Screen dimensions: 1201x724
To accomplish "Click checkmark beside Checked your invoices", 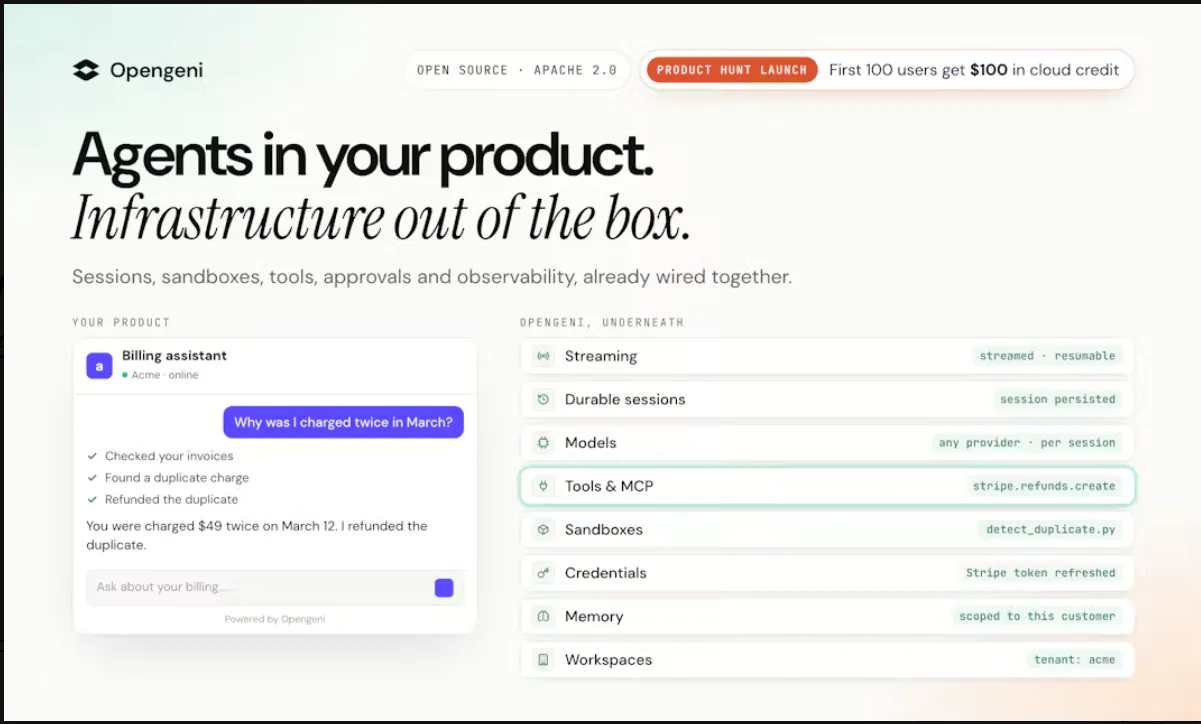I will (x=92, y=456).
